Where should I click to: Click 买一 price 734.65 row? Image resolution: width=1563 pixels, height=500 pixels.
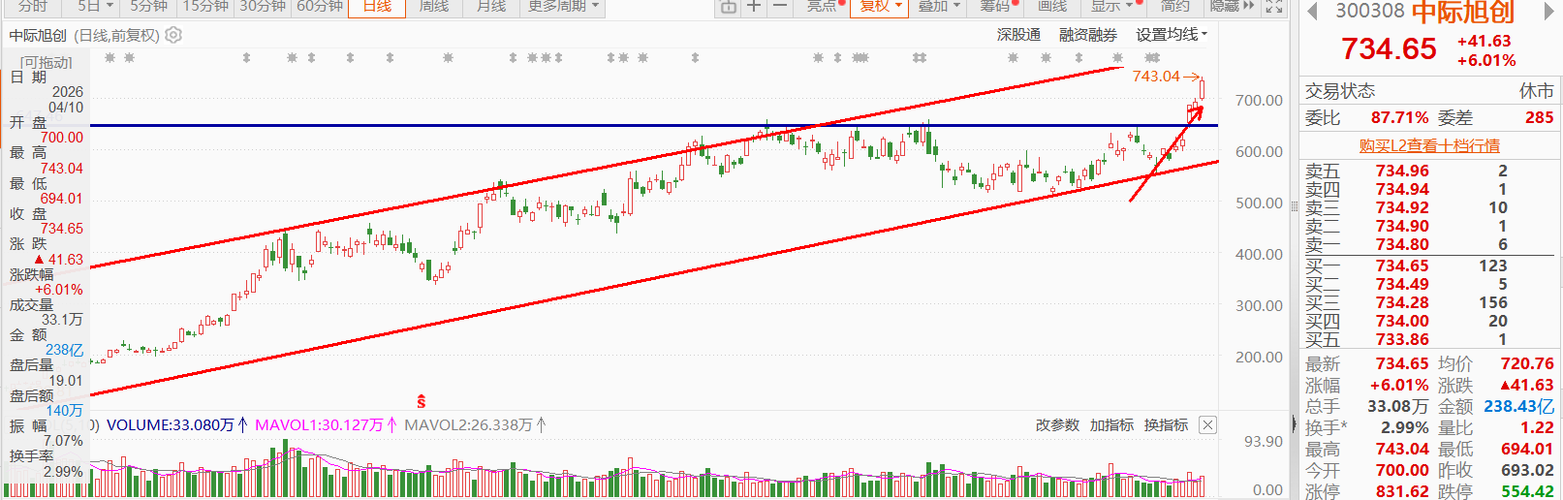[x=1429, y=265]
